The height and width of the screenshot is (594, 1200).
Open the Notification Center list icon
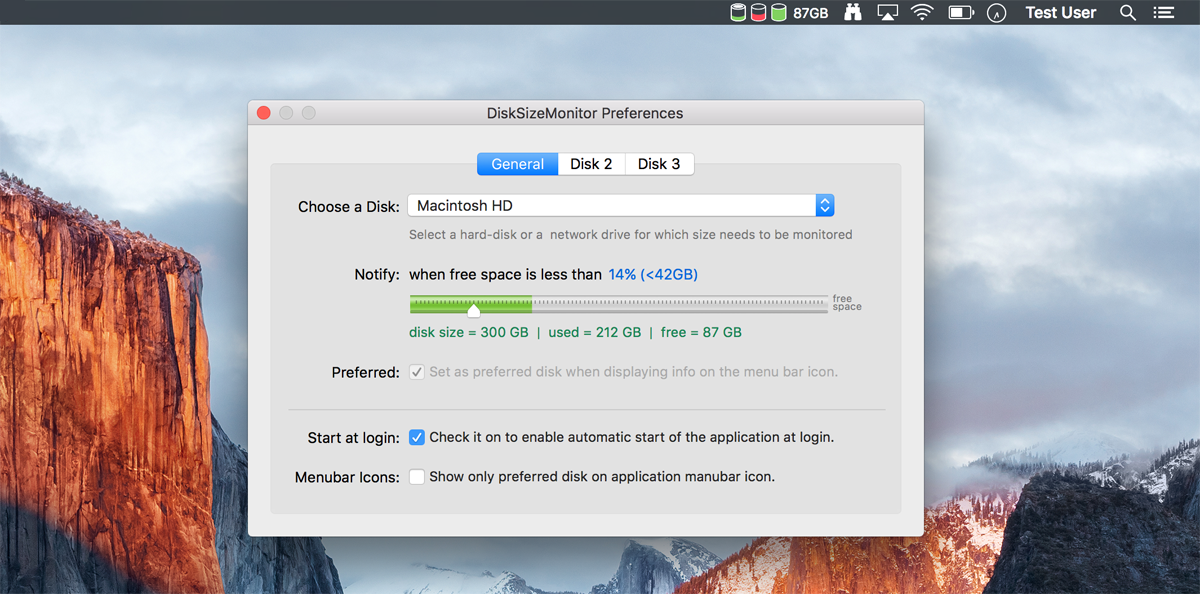tap(1162, 13)
